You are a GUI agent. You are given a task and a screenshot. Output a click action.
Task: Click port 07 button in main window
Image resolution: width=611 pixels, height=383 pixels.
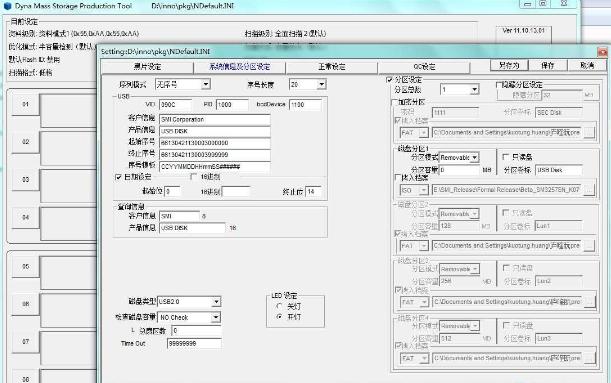(25, 342)
